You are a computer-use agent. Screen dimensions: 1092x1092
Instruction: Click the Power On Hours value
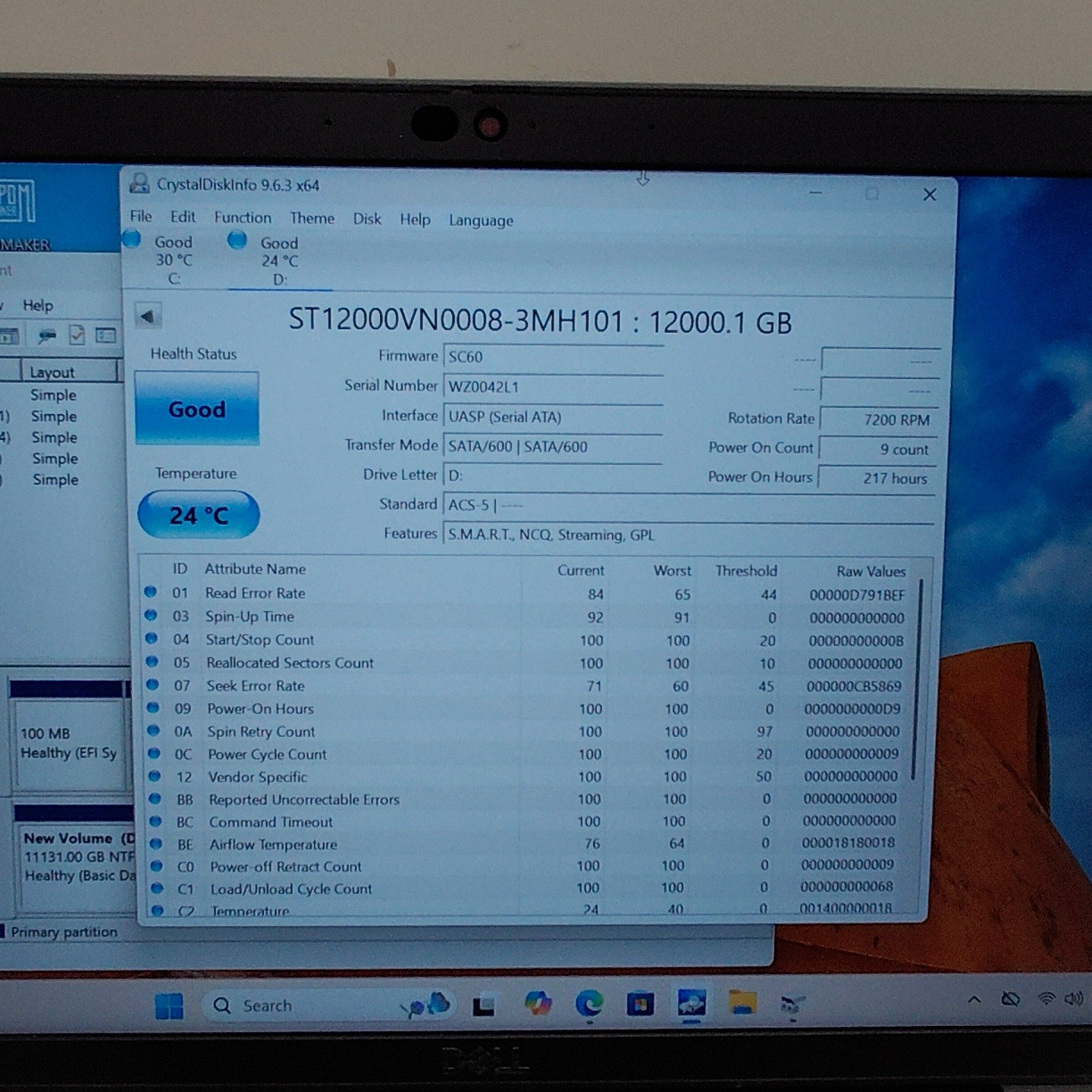coord(877,479)
